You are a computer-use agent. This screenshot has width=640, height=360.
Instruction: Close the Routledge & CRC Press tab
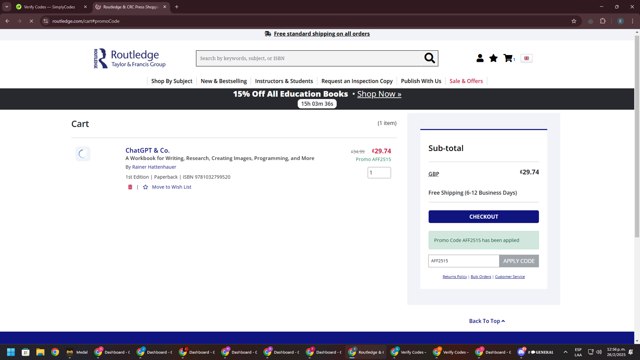tap(164, 7)
